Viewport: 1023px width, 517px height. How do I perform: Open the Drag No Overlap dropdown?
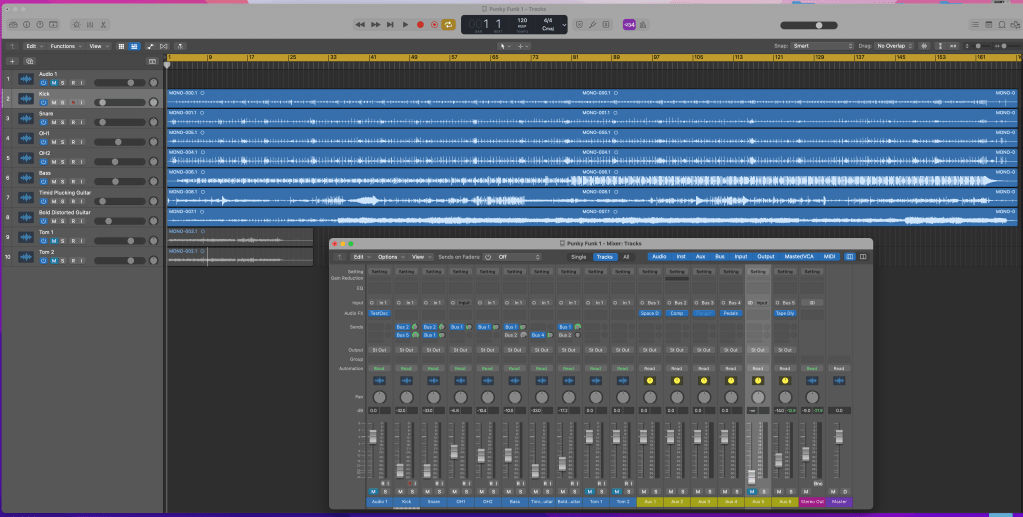click(892, 46)
